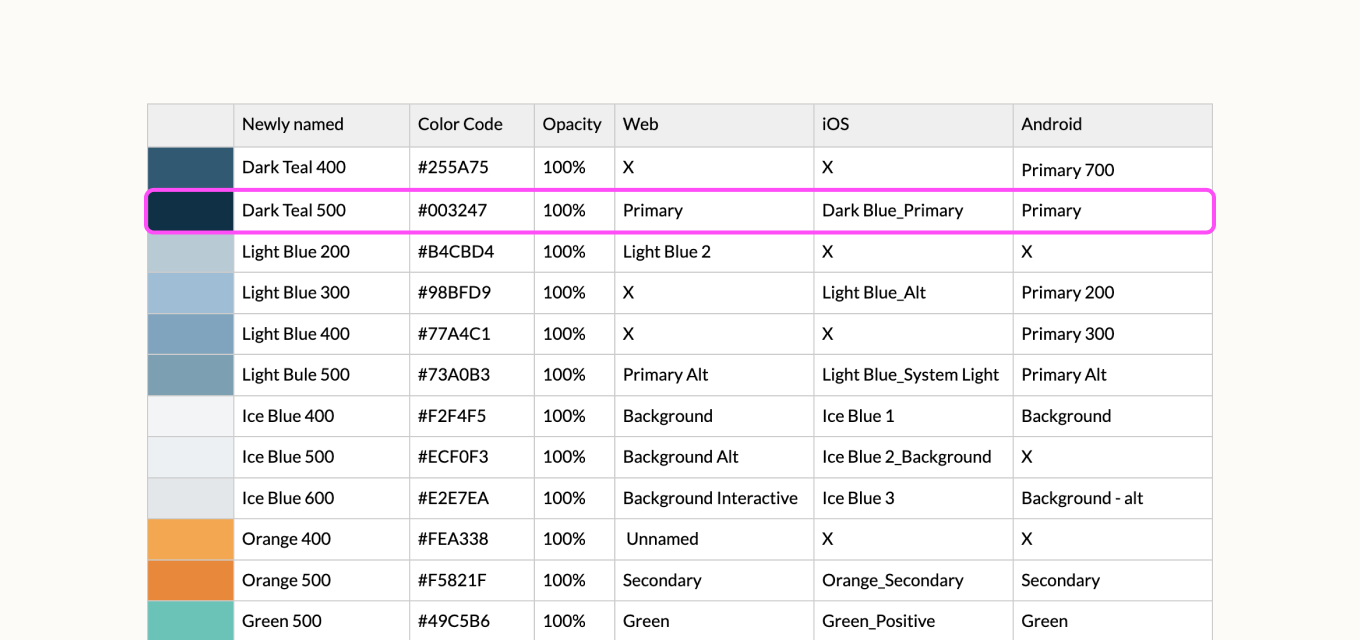Click the 'Newly named' column header

click(292, 125)
